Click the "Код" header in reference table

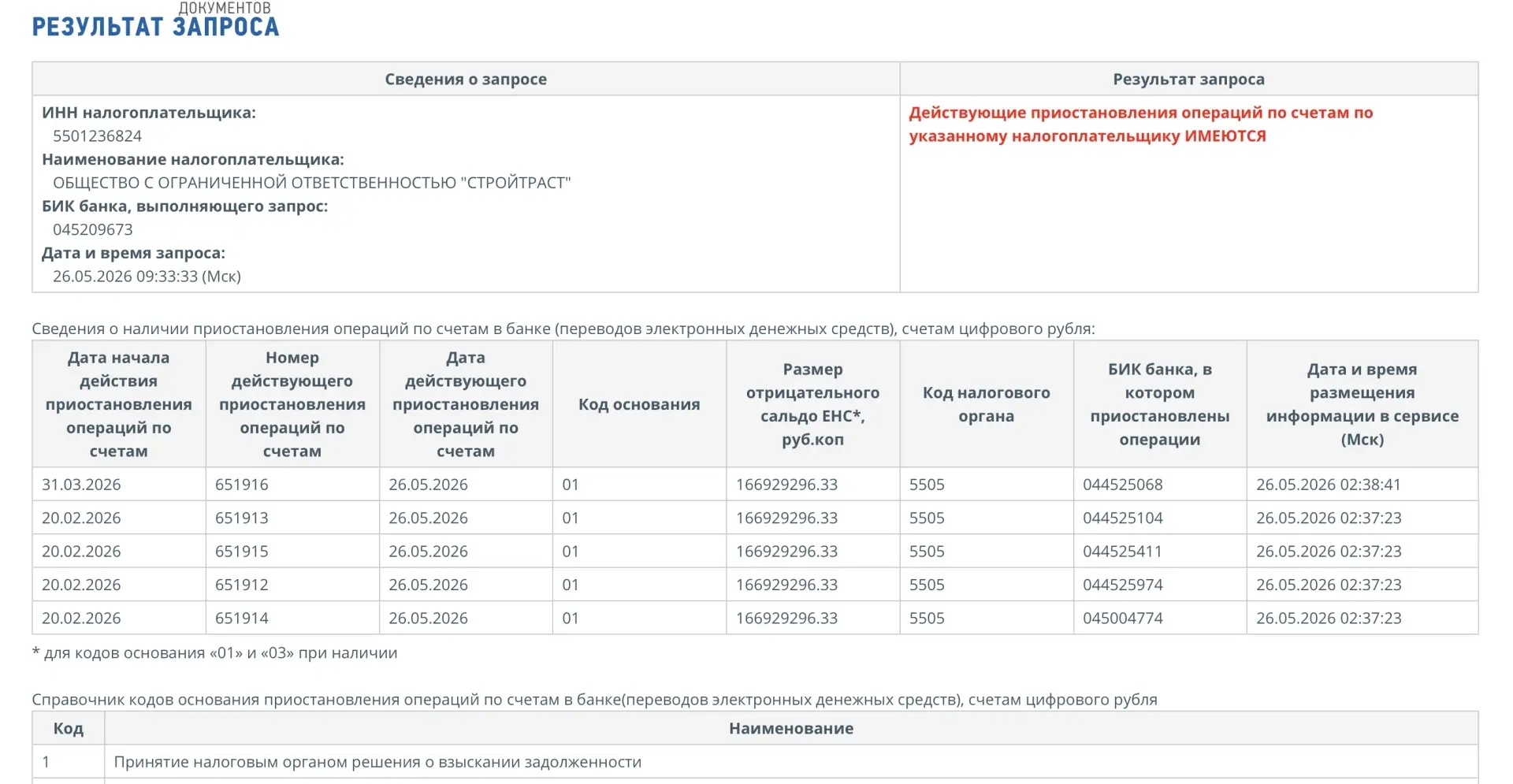[69, 729]
